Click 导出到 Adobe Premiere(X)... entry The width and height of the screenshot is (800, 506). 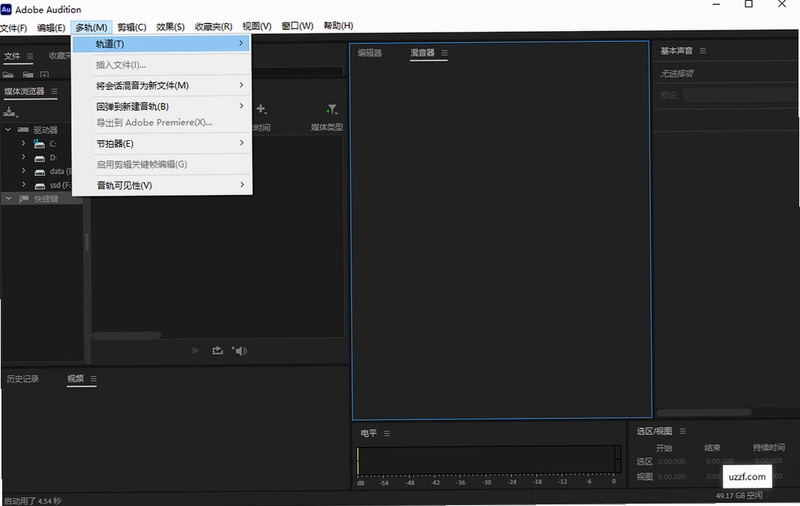[162, 122]
